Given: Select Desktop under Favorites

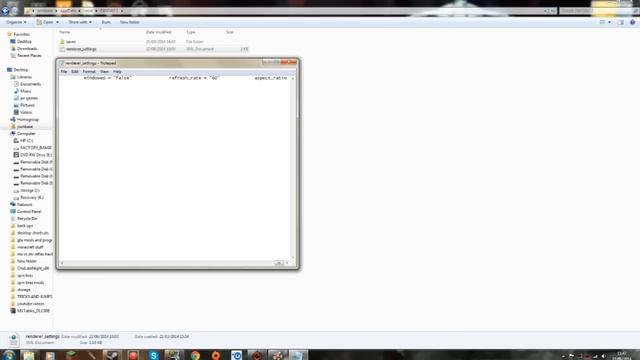Looking at the screenshot, I should pyautogui.click(x=24, y=42).
